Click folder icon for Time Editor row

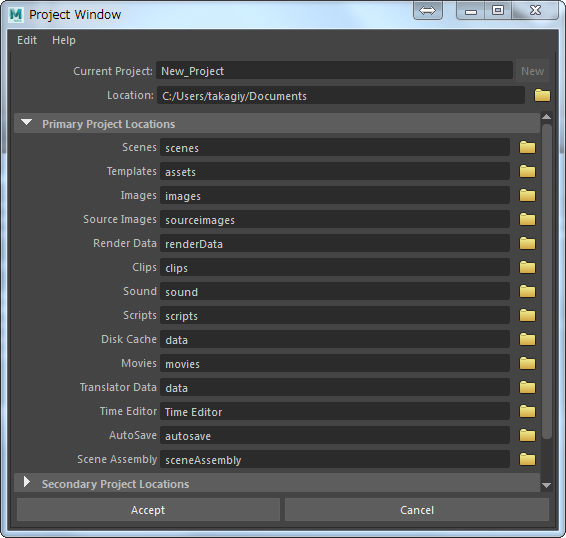[527, 411]
